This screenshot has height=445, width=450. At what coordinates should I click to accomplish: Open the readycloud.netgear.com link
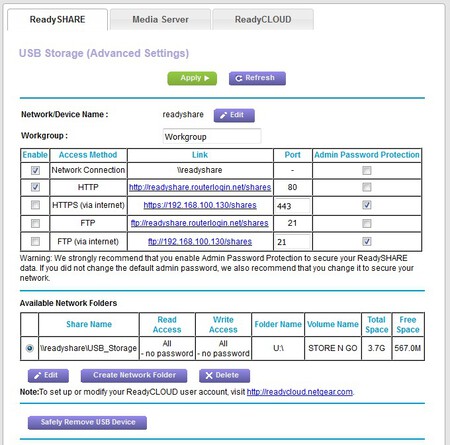pos(300,392)
